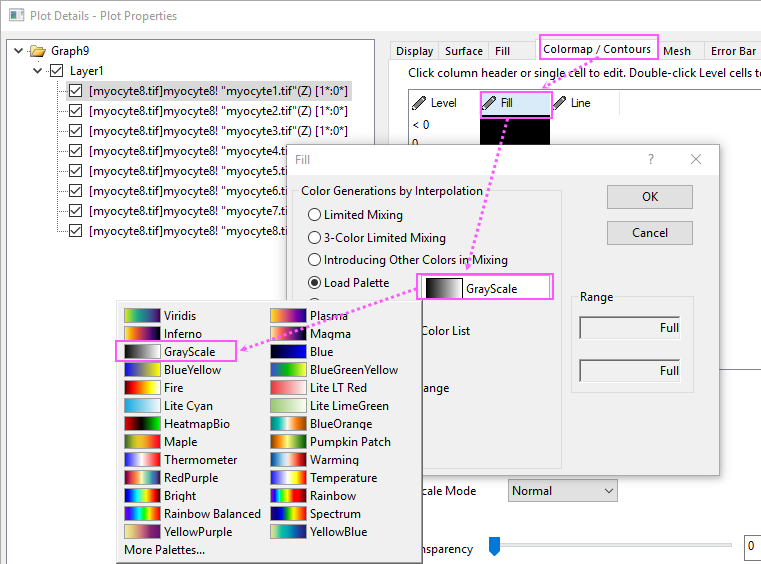Select the Load Palette radio button
Viewport: 761px width, 564px height.
[x=314, y=282]
